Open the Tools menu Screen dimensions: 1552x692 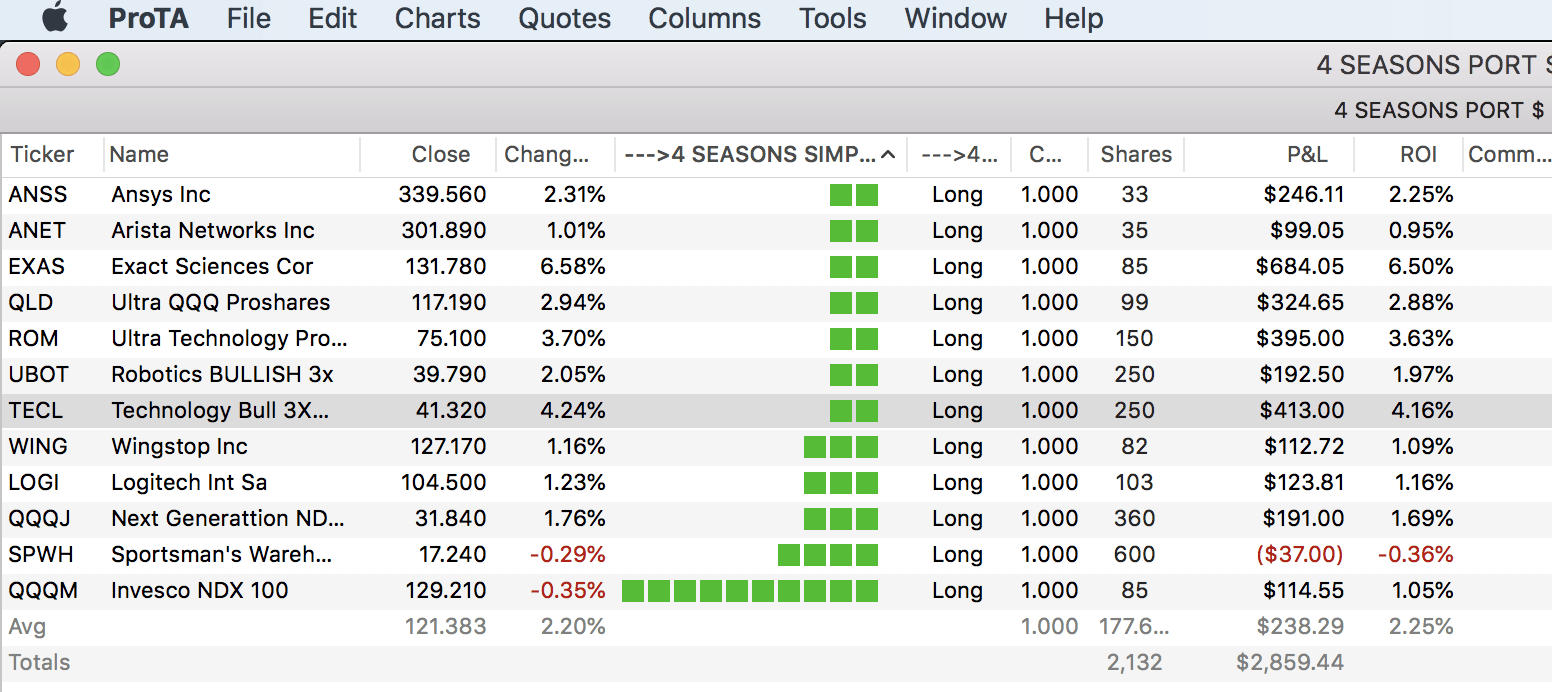(832, 18)
